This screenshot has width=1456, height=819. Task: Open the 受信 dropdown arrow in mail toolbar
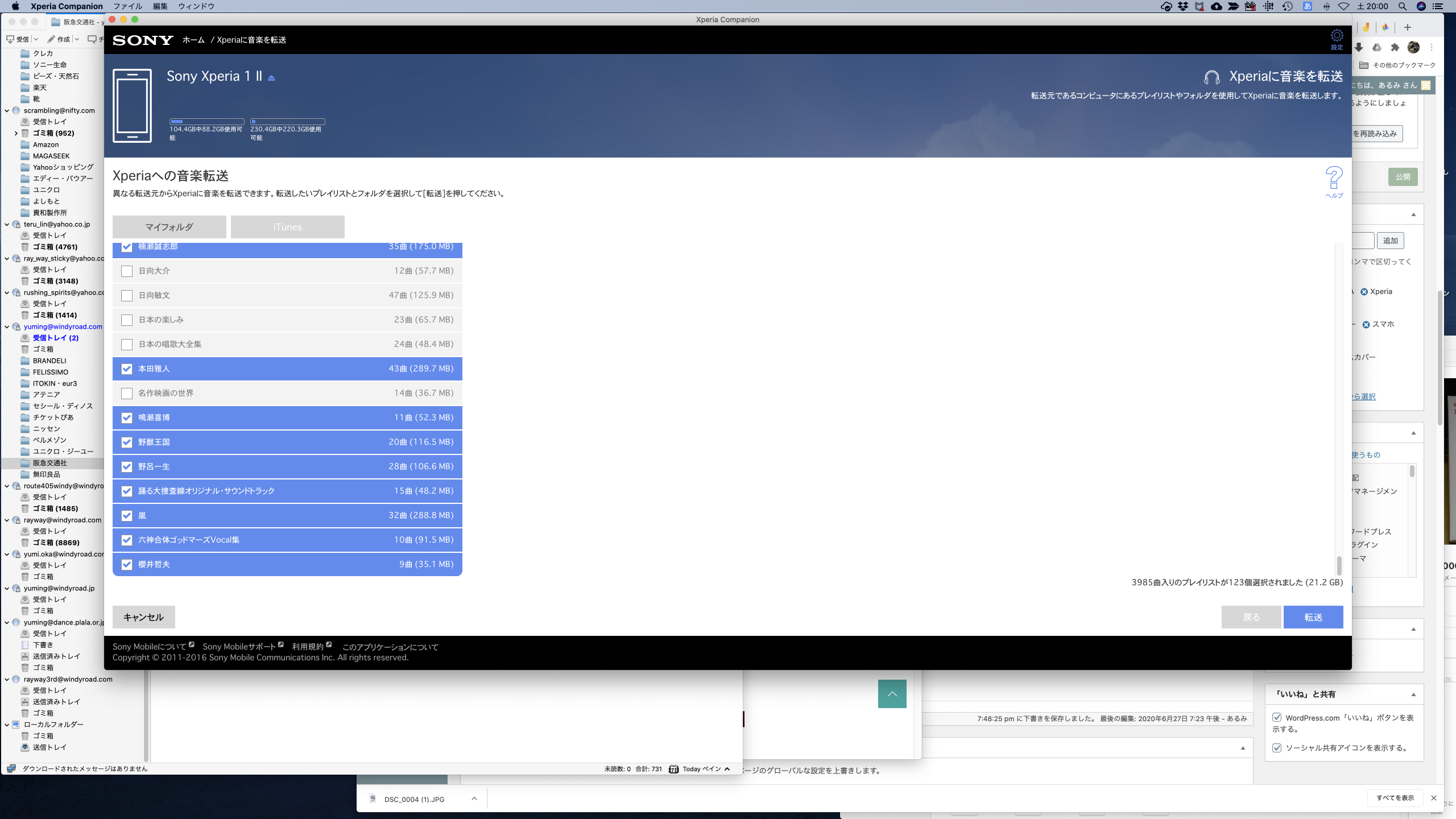(x=36, y=39)
